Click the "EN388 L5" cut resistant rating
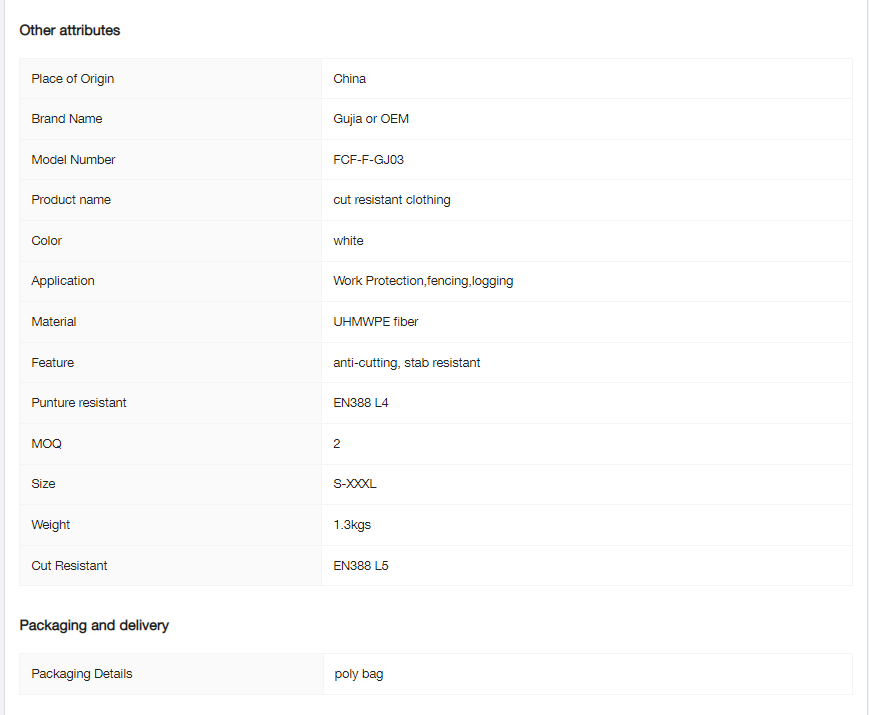Image resolution: width=869 pixels, height=715 pixels. tap(361, 566)
